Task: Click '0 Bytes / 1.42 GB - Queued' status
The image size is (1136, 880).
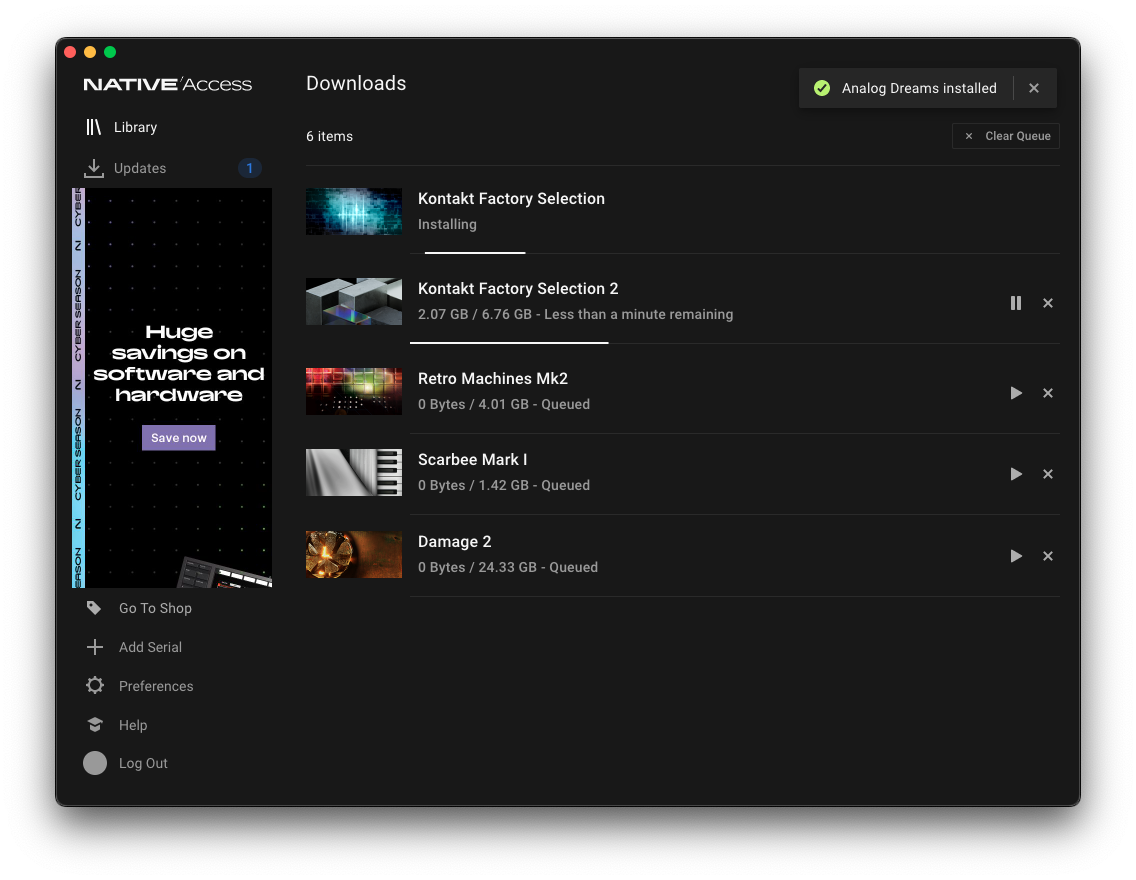Action: [x=504, y=485]
